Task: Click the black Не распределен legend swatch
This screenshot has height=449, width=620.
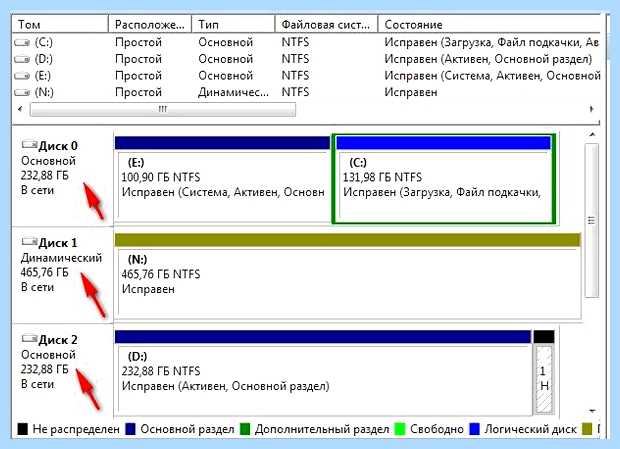Action: pos(23,429)
